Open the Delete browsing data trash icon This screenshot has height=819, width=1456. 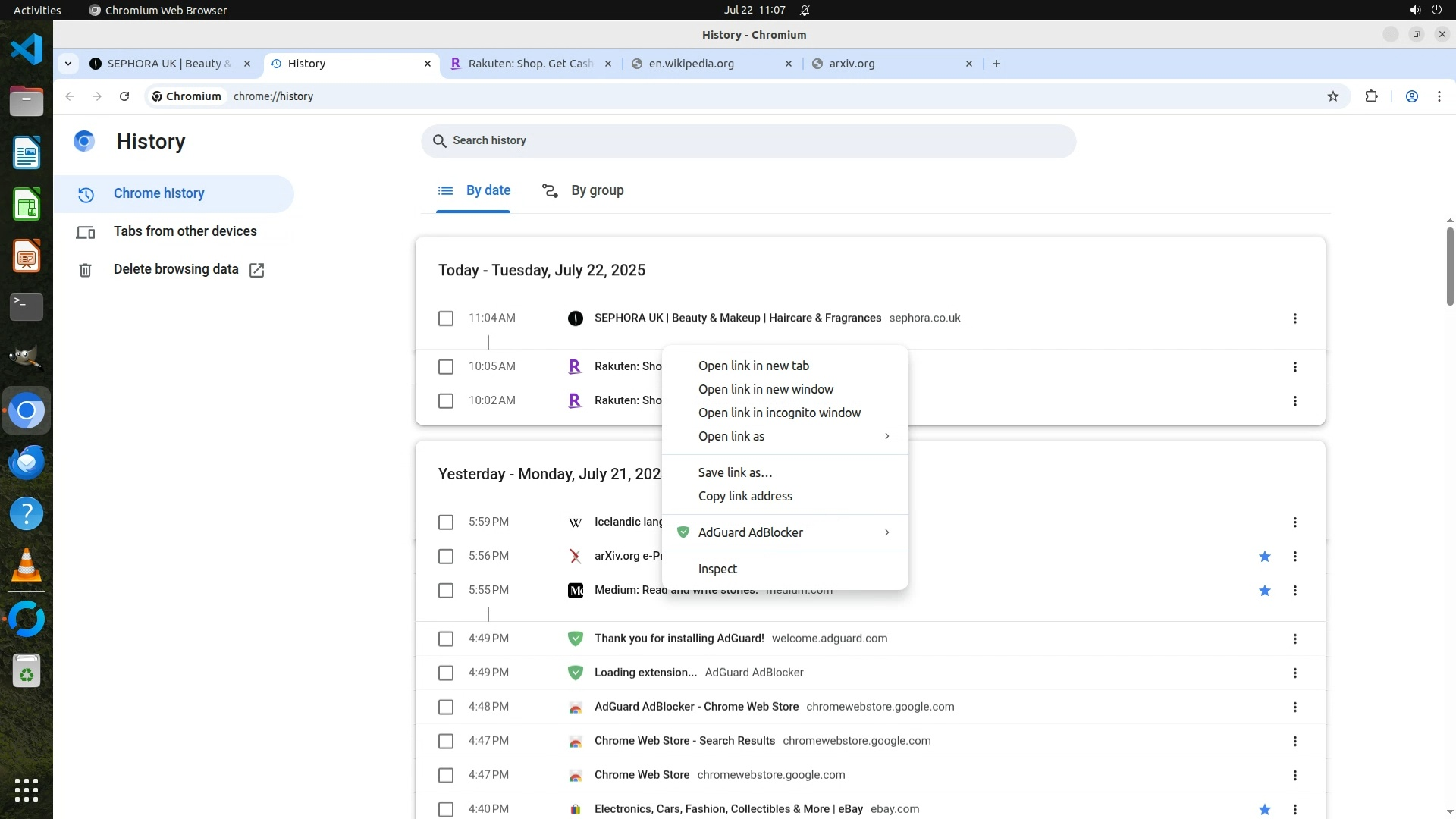point(85,270)
